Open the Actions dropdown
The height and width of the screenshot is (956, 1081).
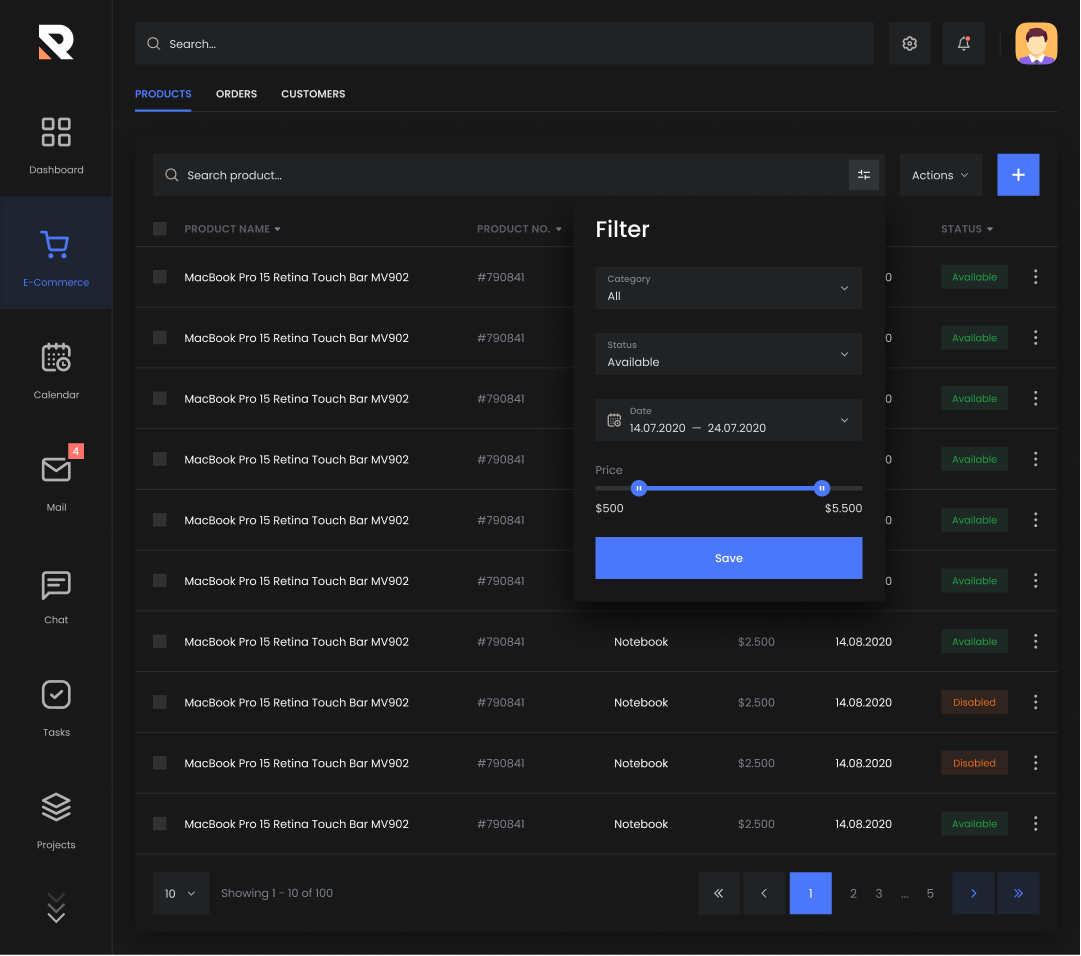click(941, 175)
